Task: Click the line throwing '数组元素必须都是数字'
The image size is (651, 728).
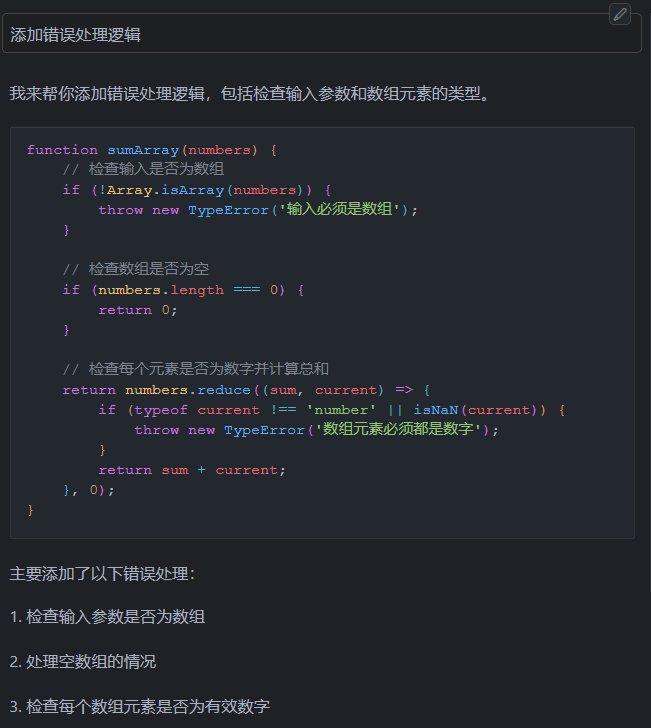Action: [x=316, y=429]
